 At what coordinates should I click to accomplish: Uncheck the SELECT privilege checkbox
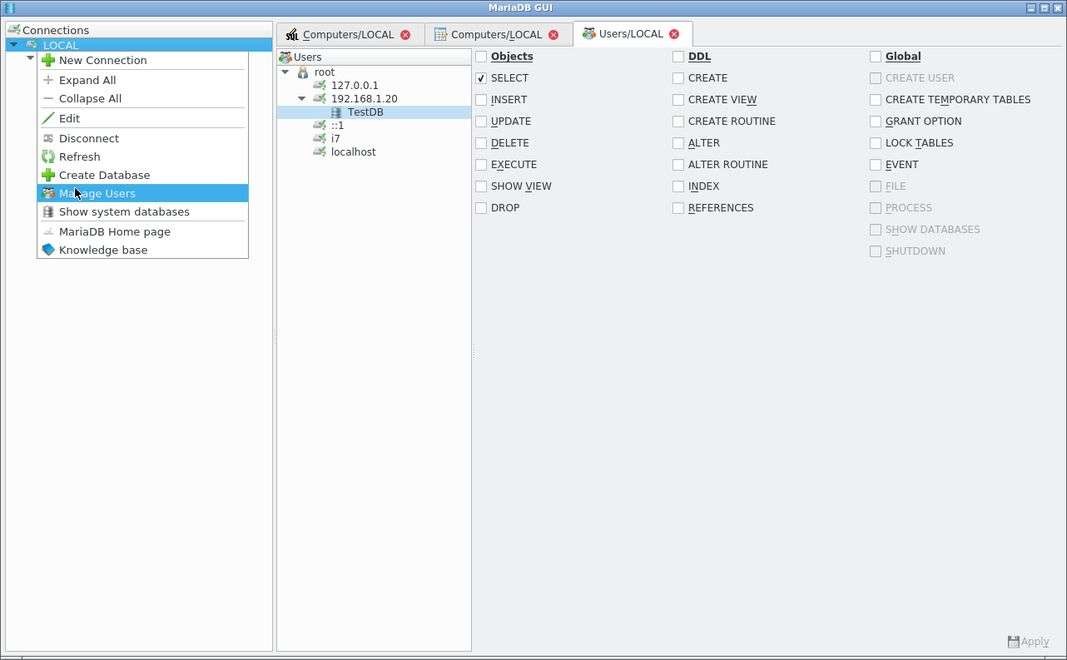click(481, 78)
